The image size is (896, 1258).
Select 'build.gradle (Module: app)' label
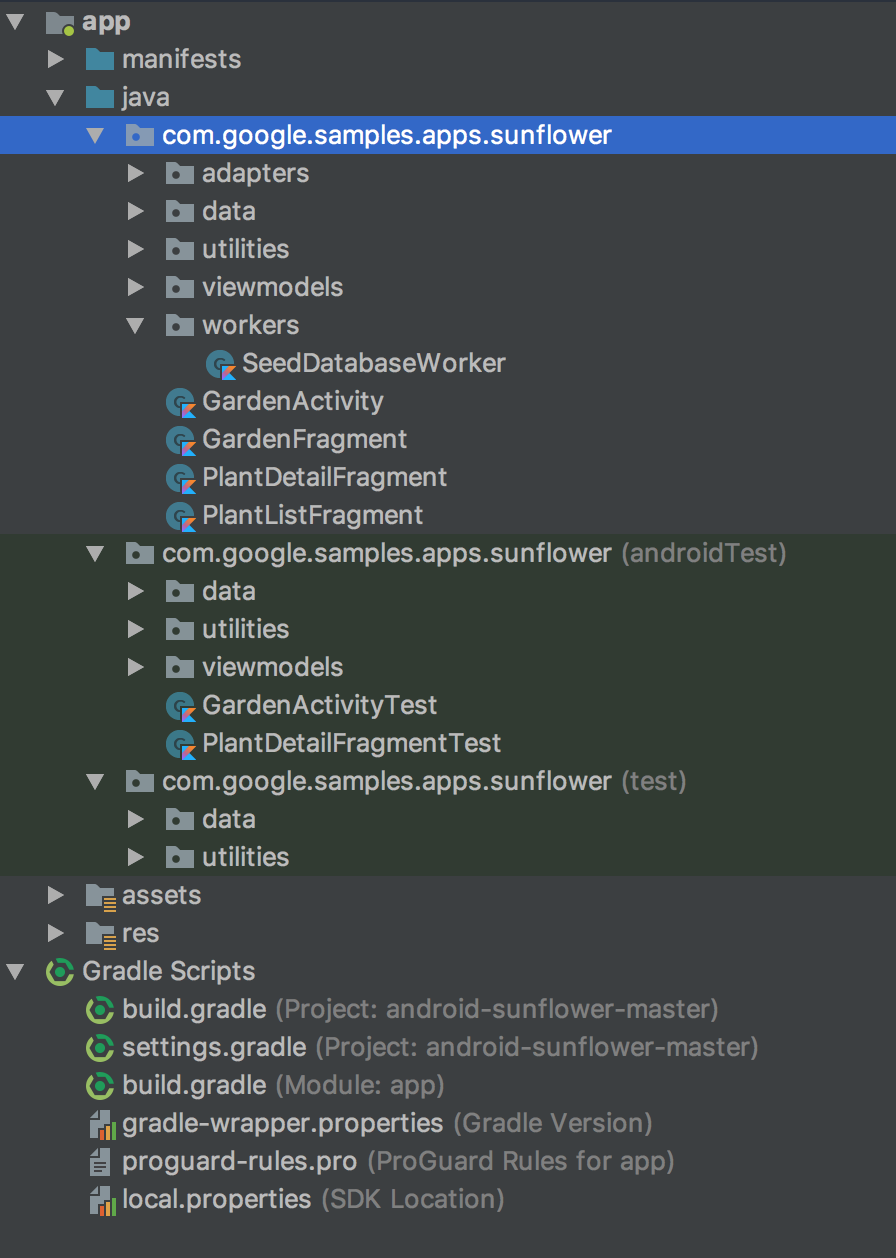click(x=283, y=1085)
